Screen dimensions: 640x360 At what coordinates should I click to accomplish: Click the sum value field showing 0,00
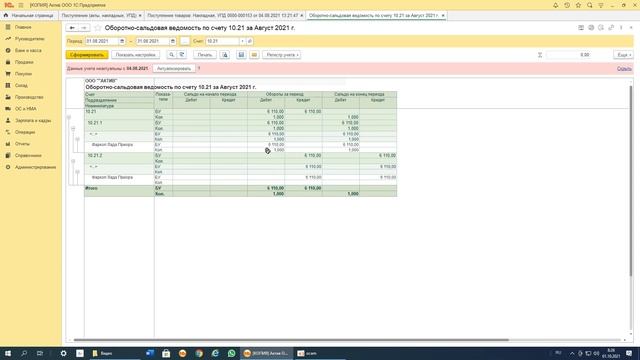click(x=568, y=55)
